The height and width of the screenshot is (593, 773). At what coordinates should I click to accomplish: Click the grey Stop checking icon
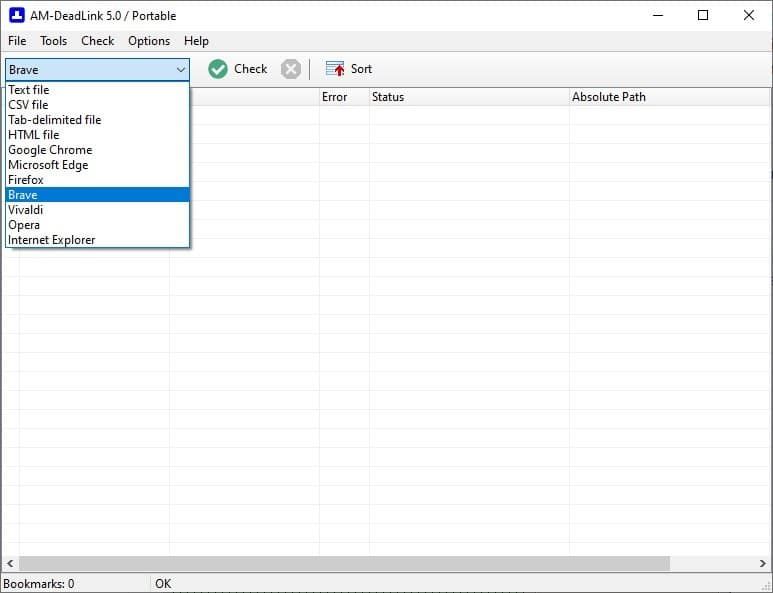click(x=291, y=69)
